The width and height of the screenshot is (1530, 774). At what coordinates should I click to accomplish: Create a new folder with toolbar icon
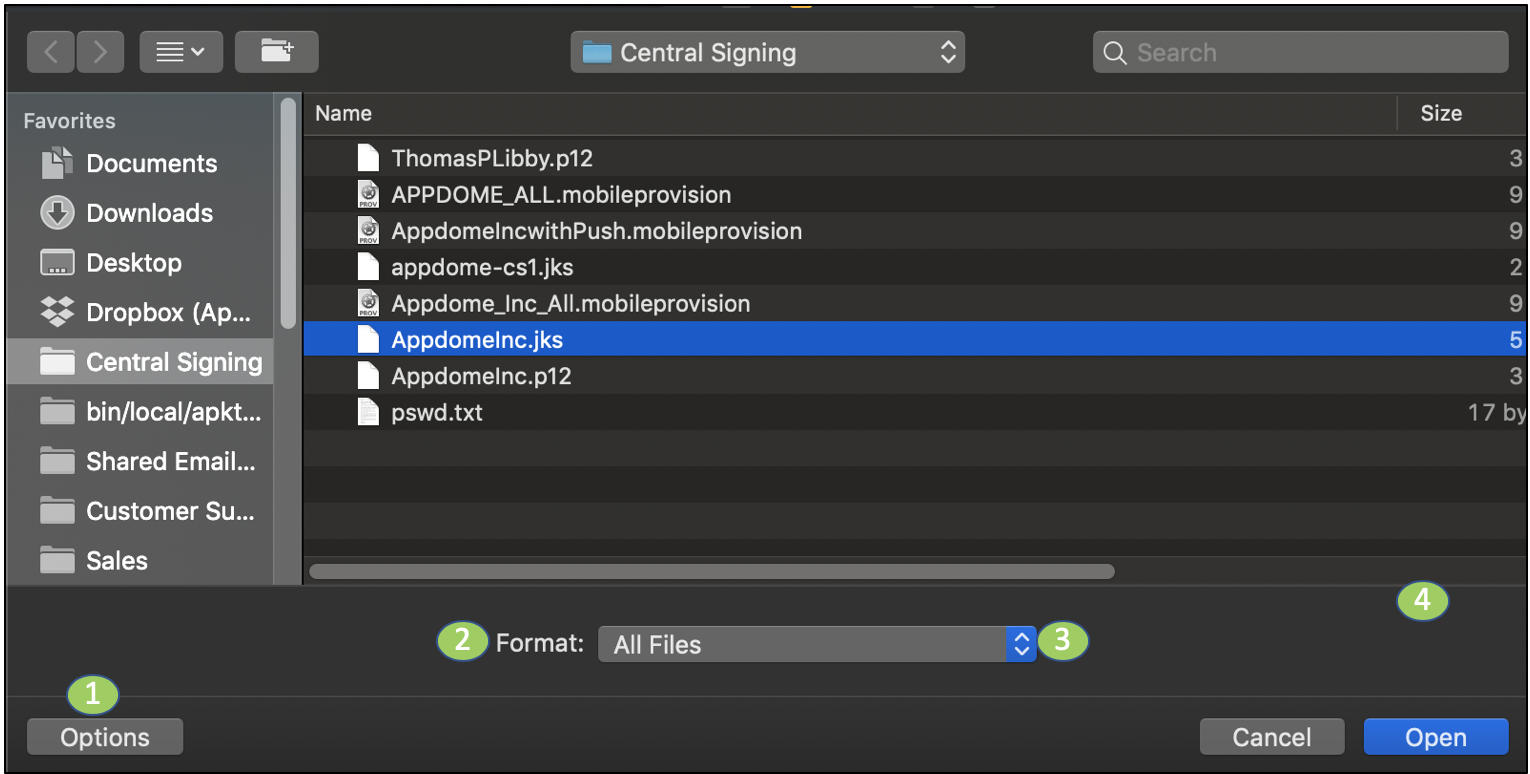pyautogui.click(x=277, y=52)
